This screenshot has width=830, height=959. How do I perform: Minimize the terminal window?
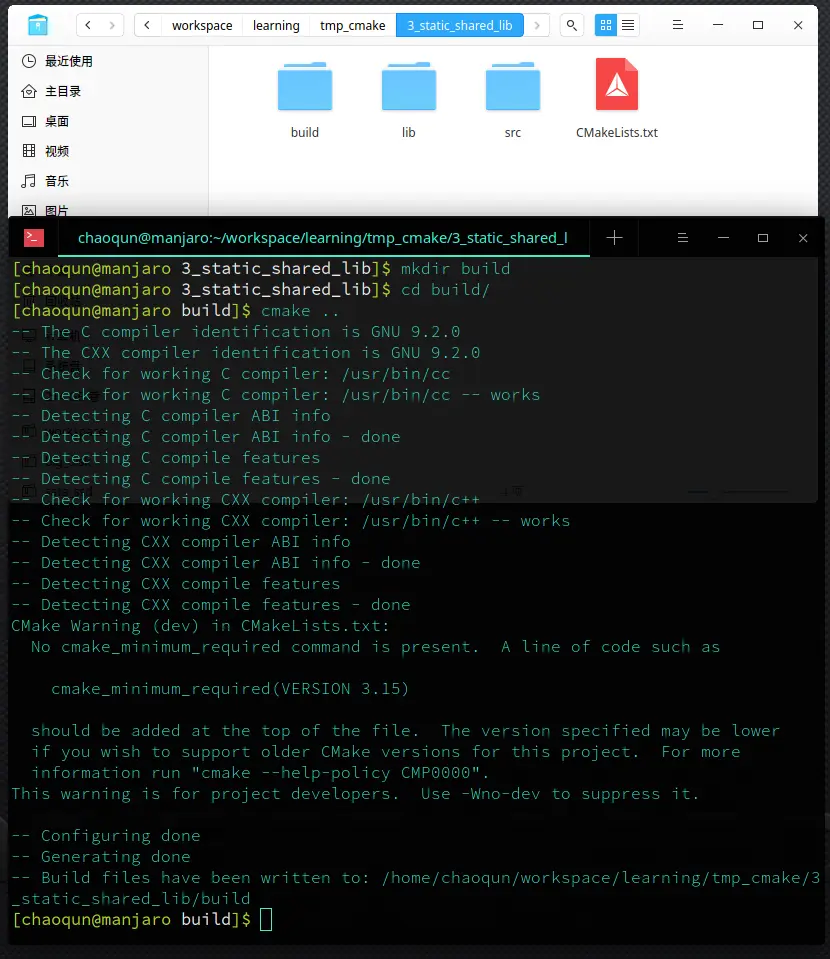(x=723, y=238)
